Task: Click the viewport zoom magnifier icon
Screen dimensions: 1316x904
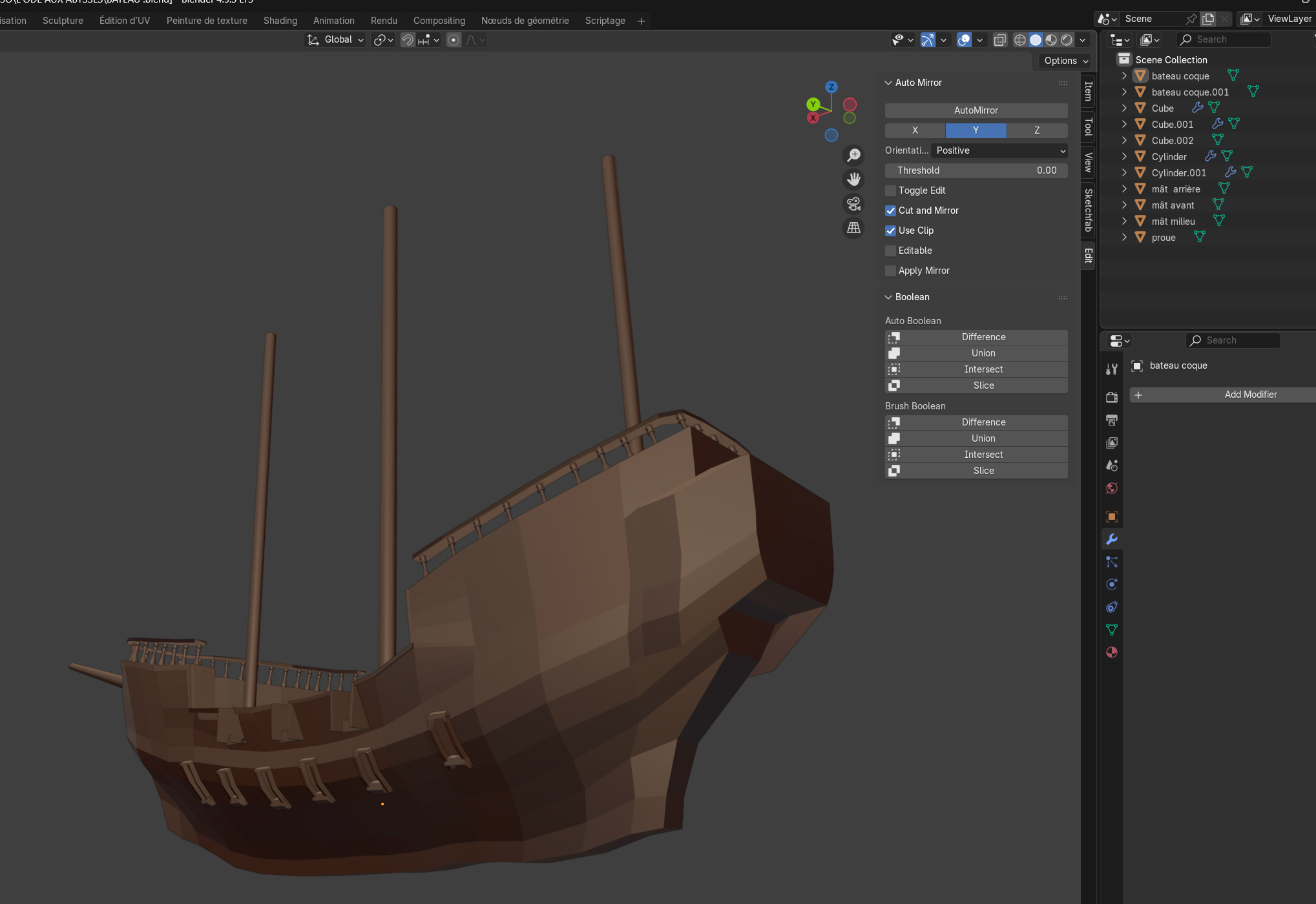Action: [x=853, y=155]
